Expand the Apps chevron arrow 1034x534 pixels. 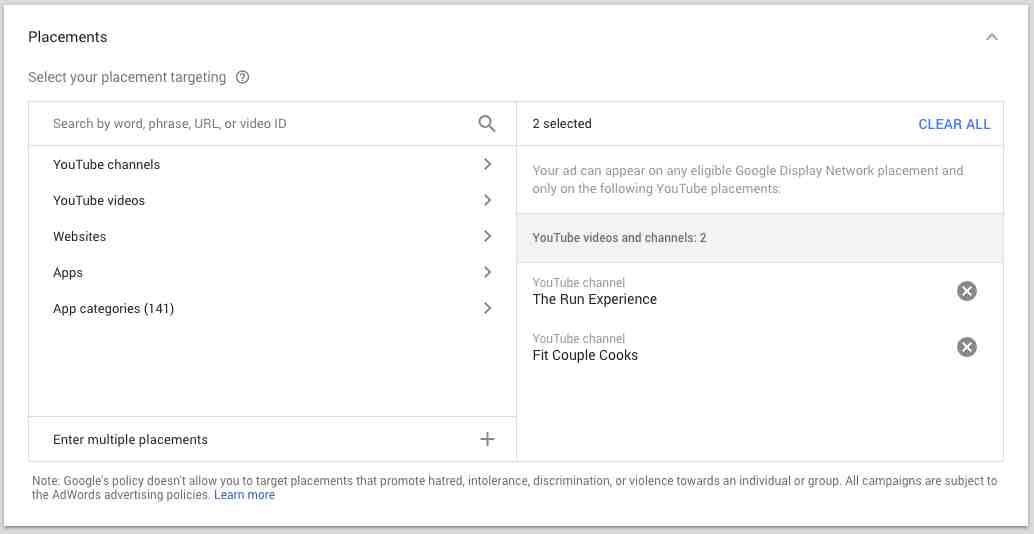click(487, 272)
